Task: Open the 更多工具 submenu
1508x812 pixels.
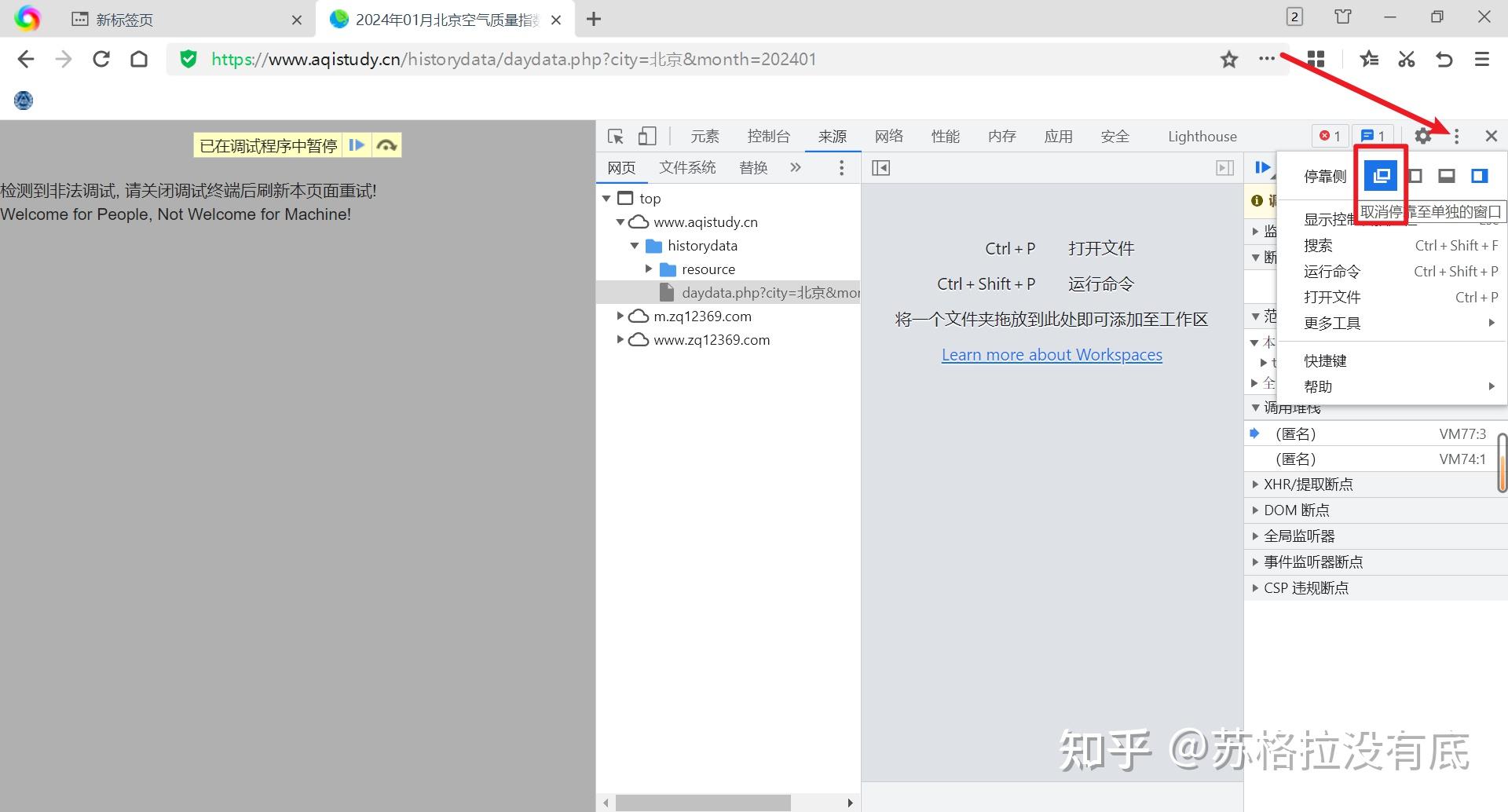Action: click(1330, 322)
